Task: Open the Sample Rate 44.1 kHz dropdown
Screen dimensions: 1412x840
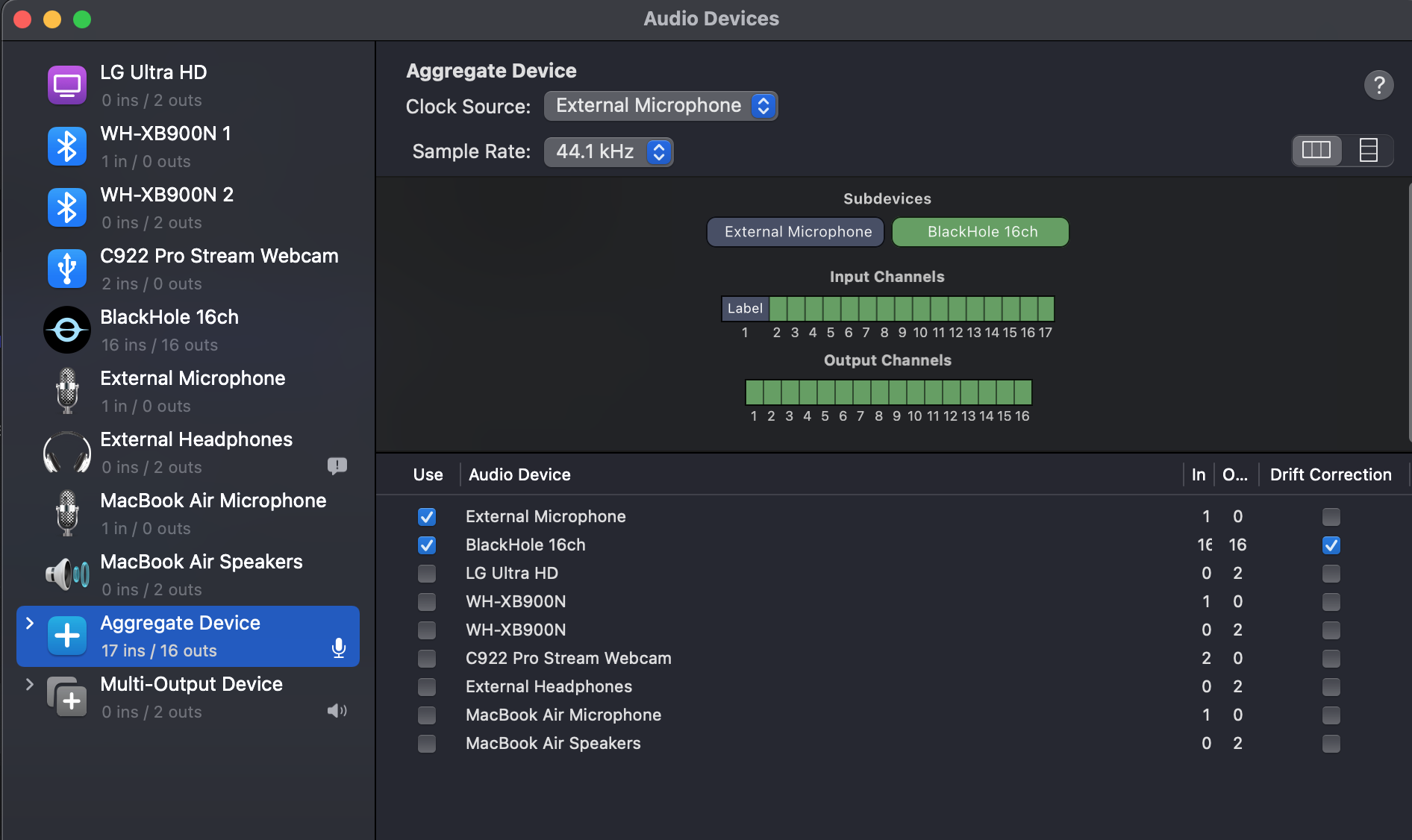Action: coord(609,152)
